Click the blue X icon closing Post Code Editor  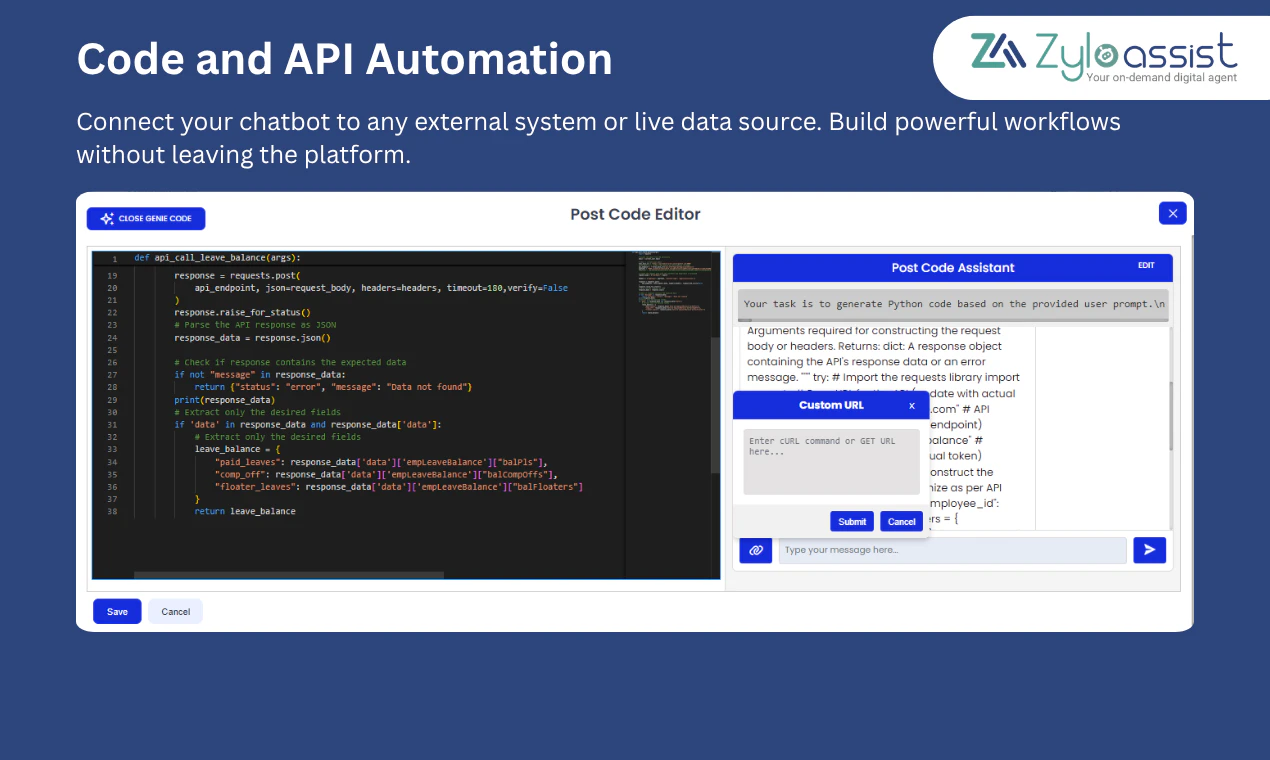tap(1172, 213)
